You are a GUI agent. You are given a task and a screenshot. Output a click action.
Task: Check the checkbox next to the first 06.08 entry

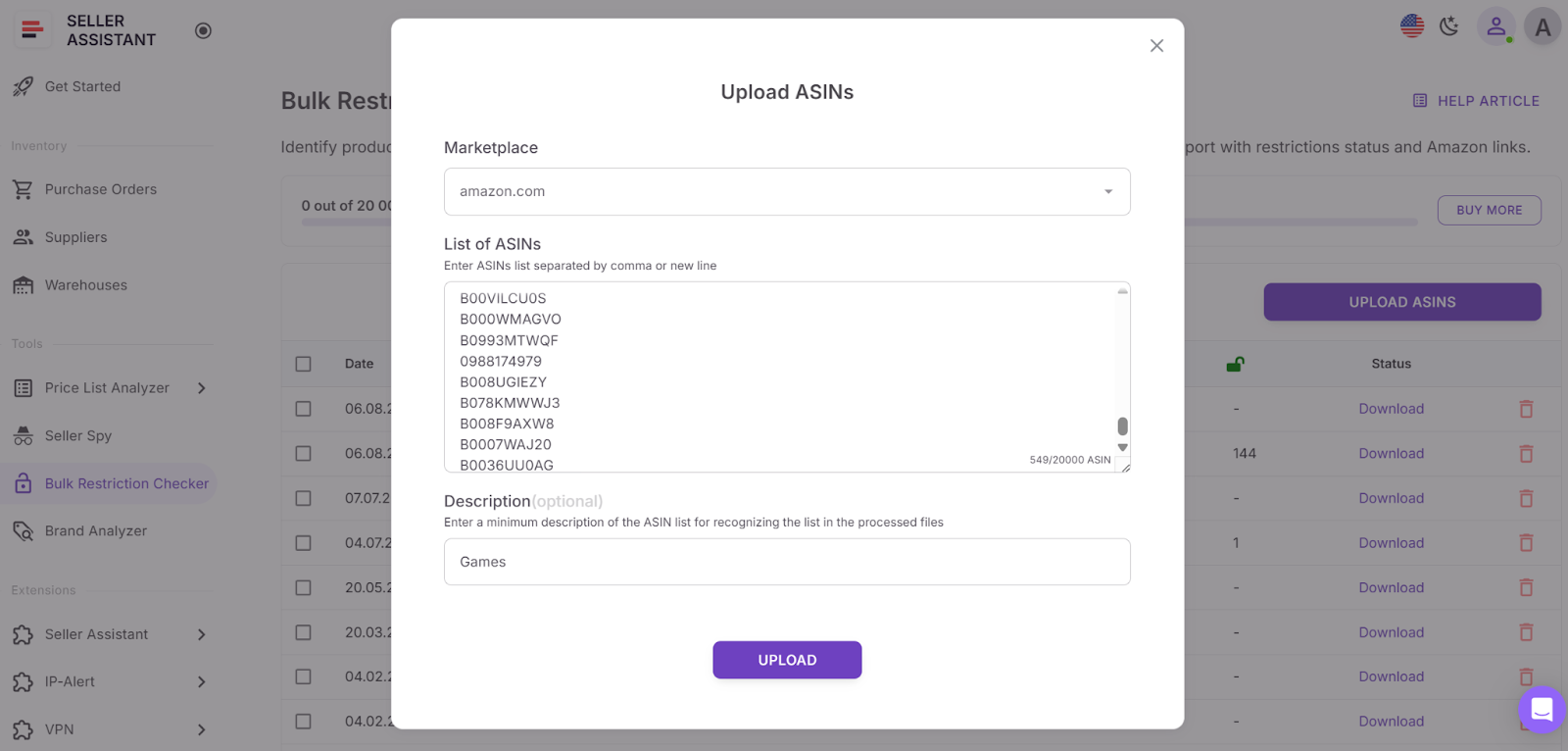tap(303, 408)
